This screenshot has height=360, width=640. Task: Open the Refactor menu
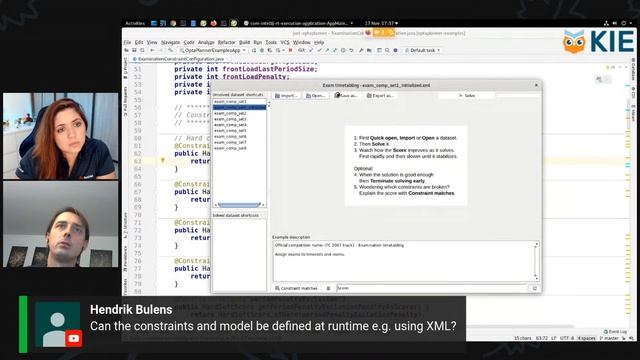227,42
